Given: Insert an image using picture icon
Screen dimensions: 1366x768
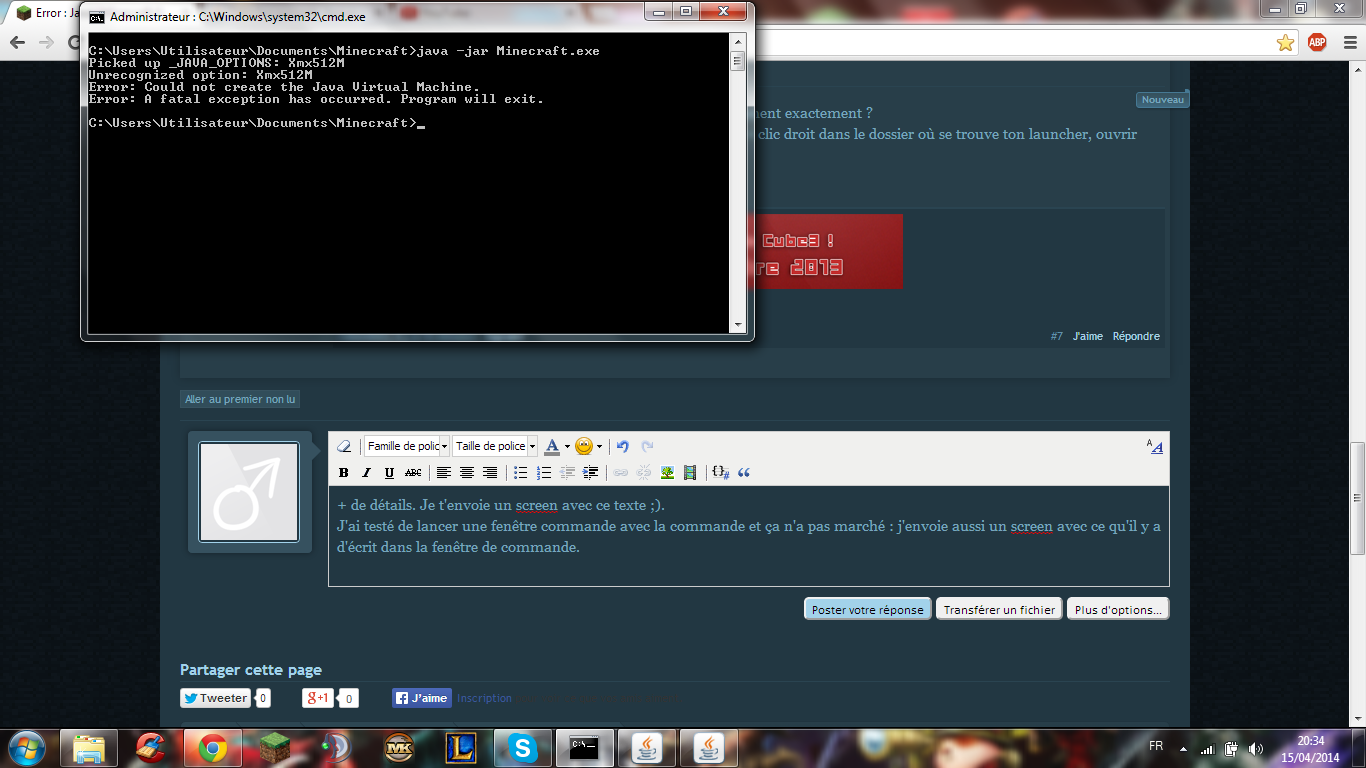Looking at the screenshot, I should pyautogui.click(x=667, y=473).
